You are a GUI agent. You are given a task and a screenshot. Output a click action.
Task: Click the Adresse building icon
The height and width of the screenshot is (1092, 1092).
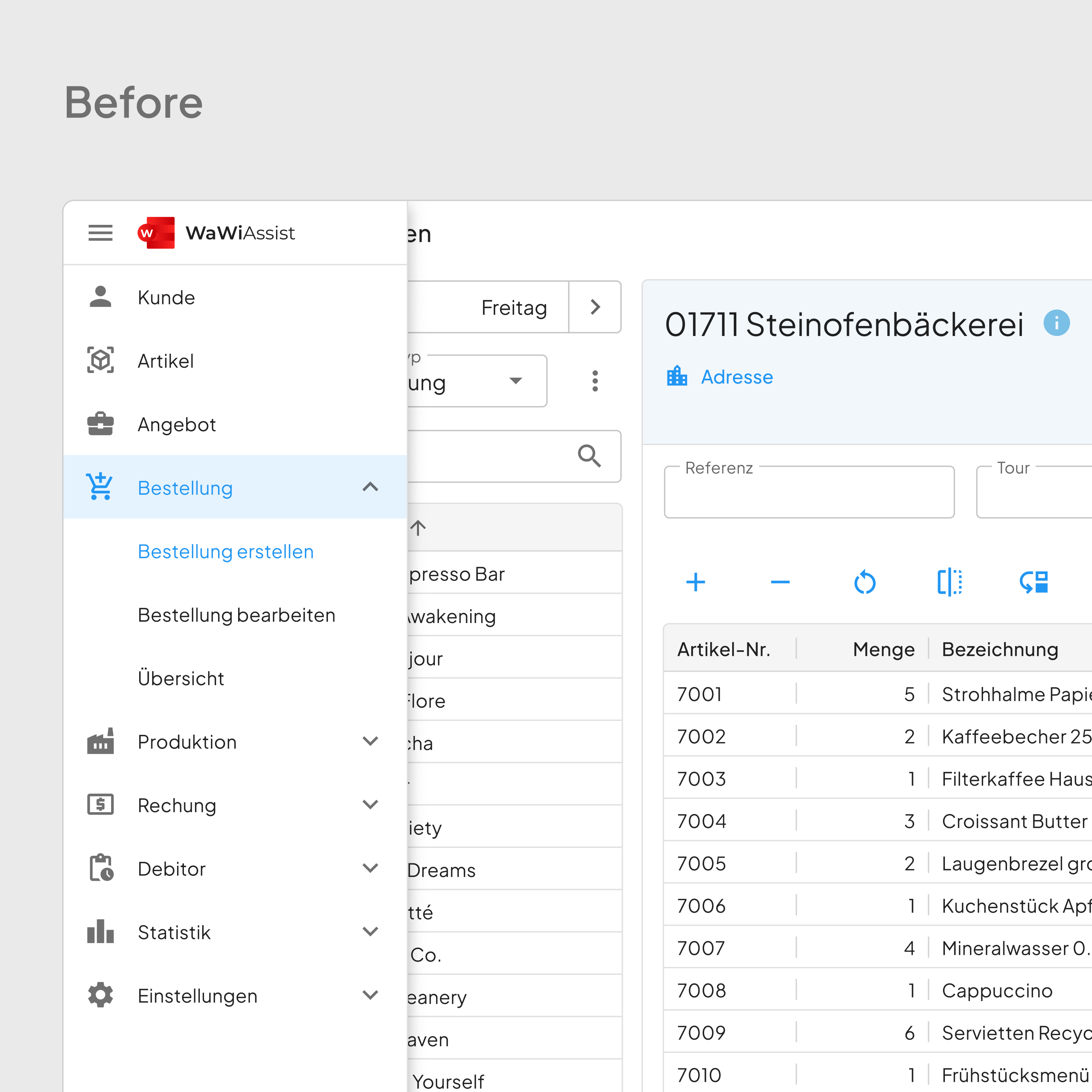coord(676,376)
